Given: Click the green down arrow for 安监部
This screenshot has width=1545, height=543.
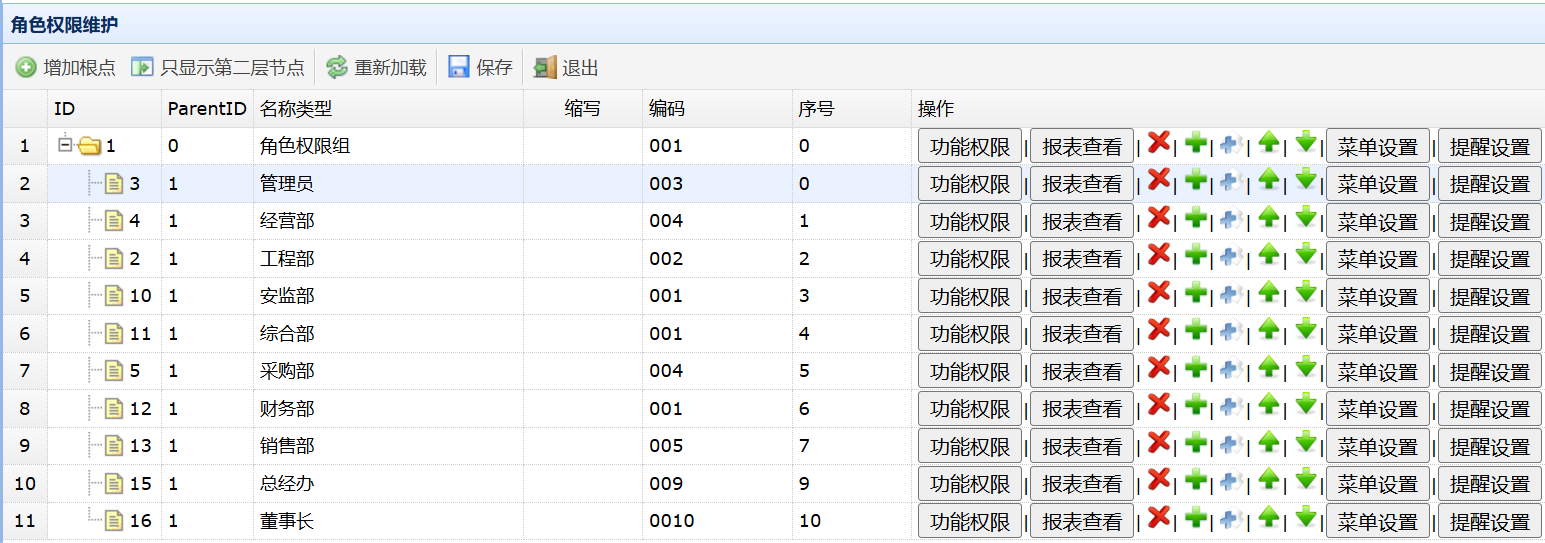Looking at the screenshot, I should coord(1305,293).
